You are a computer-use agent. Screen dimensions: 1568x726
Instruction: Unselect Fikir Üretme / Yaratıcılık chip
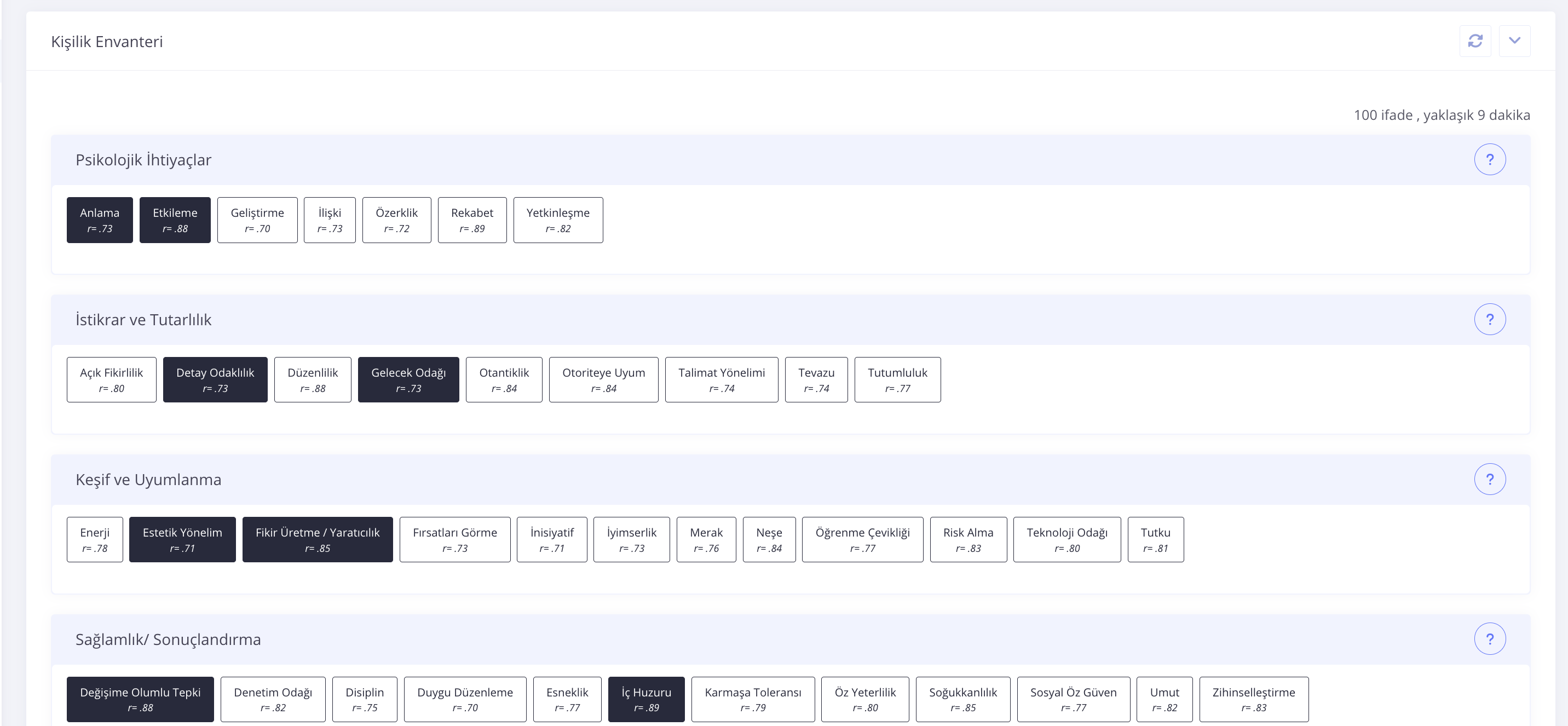(317, 540)
